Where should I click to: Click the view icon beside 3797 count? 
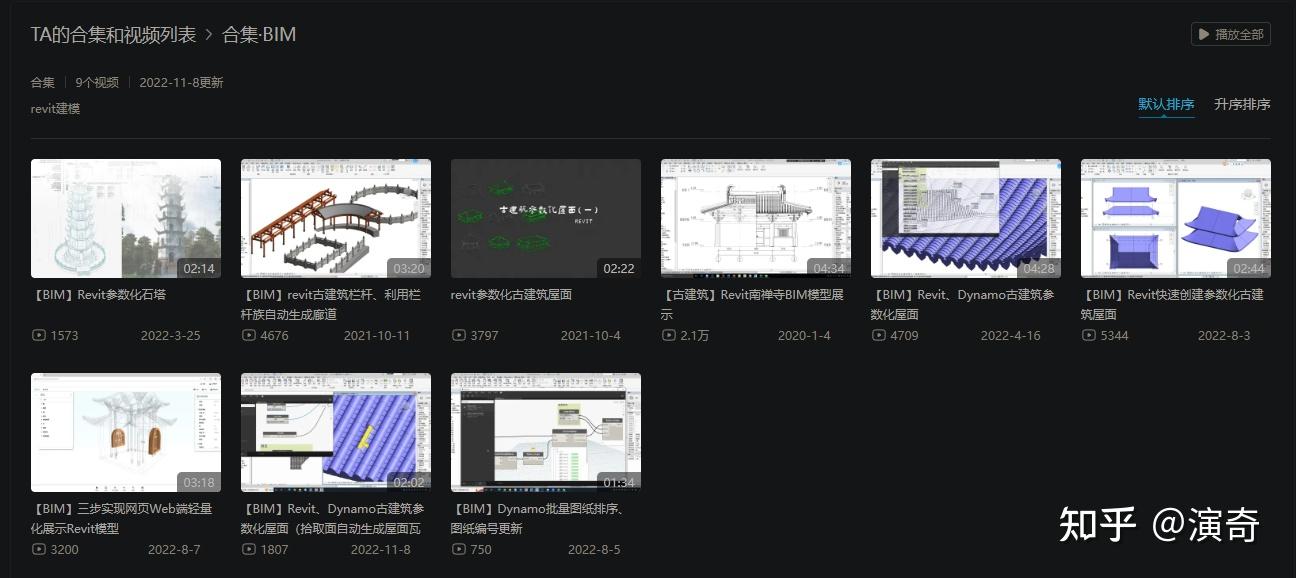457,335
